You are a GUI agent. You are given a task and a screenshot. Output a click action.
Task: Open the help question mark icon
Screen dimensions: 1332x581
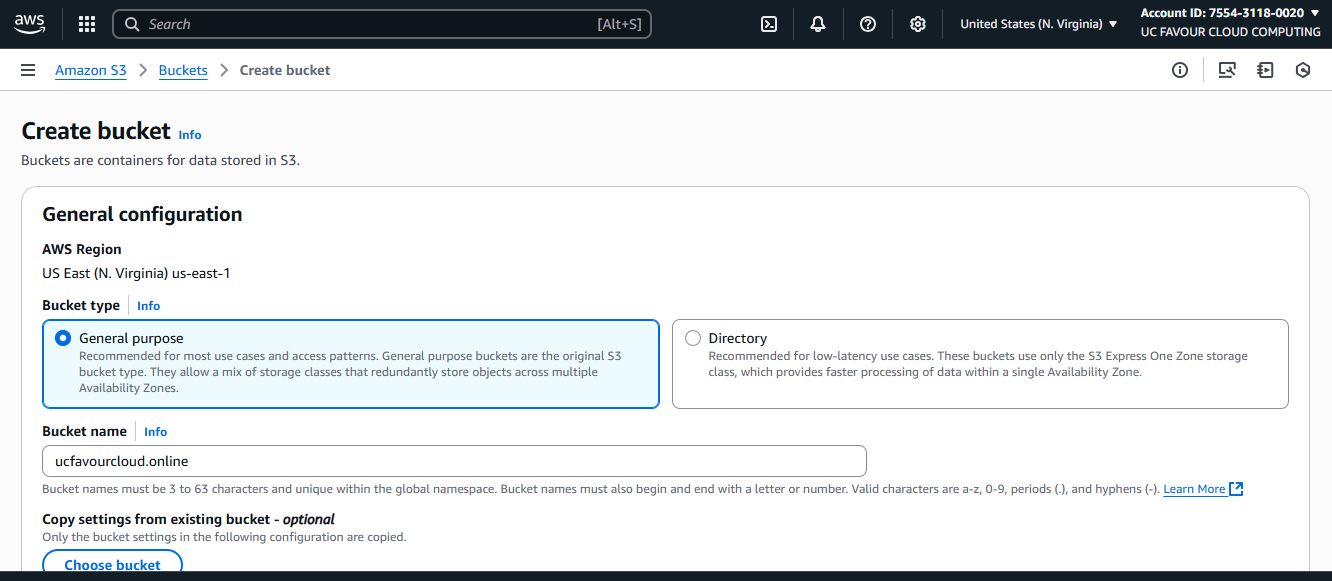tap(868, 24)
